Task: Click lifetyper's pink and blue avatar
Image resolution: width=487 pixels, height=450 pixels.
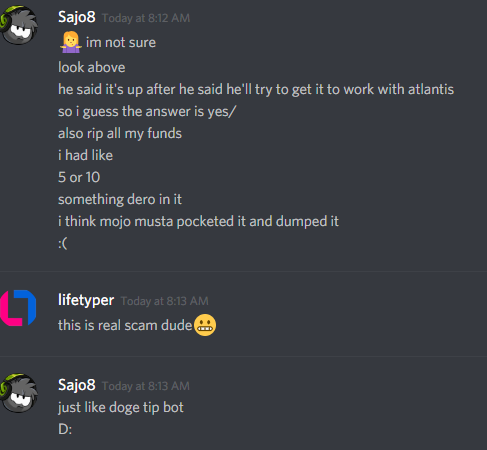Action: tap(18, 308)
